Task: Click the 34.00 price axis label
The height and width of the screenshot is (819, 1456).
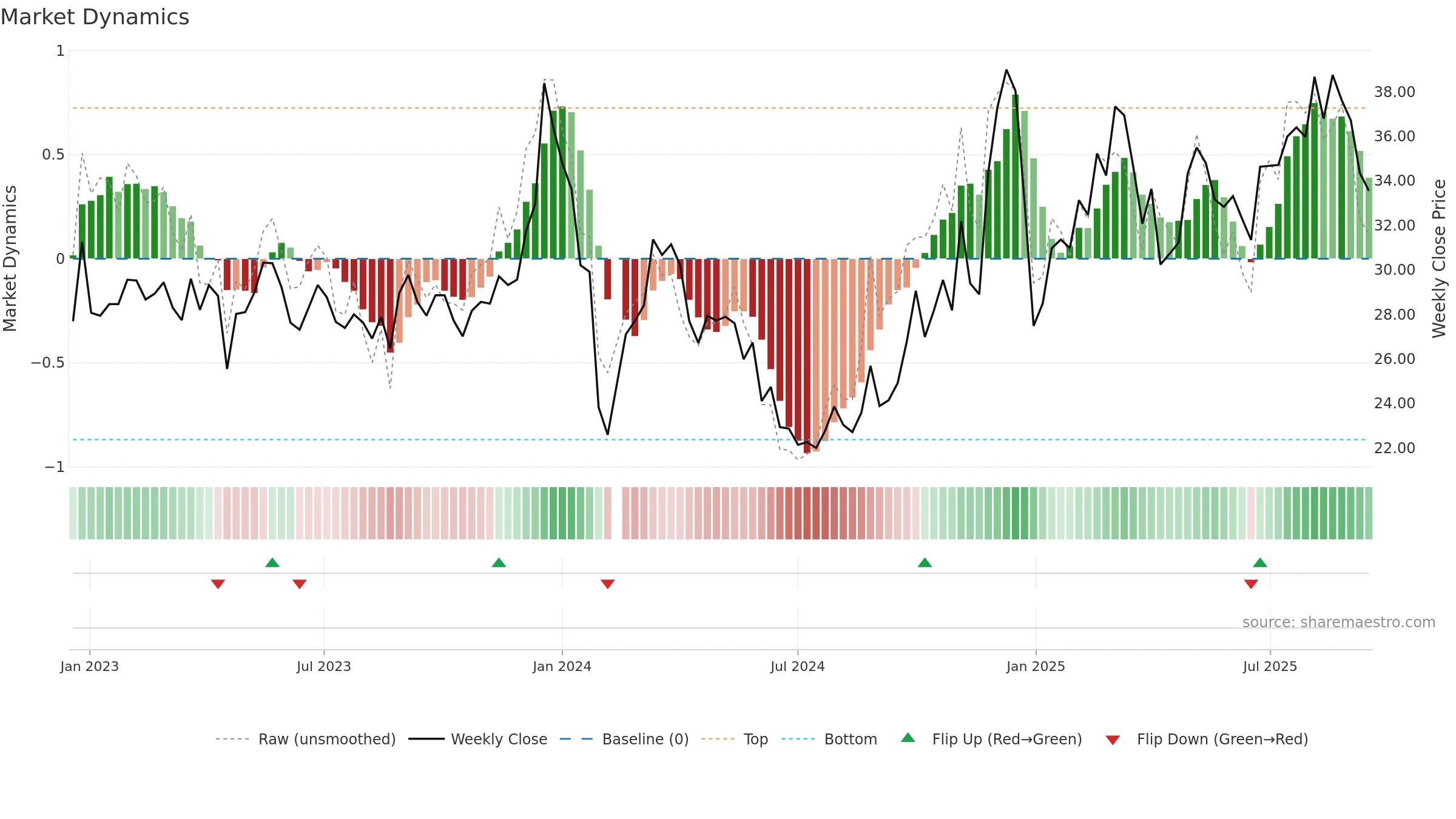Action: click(1395, 180)
